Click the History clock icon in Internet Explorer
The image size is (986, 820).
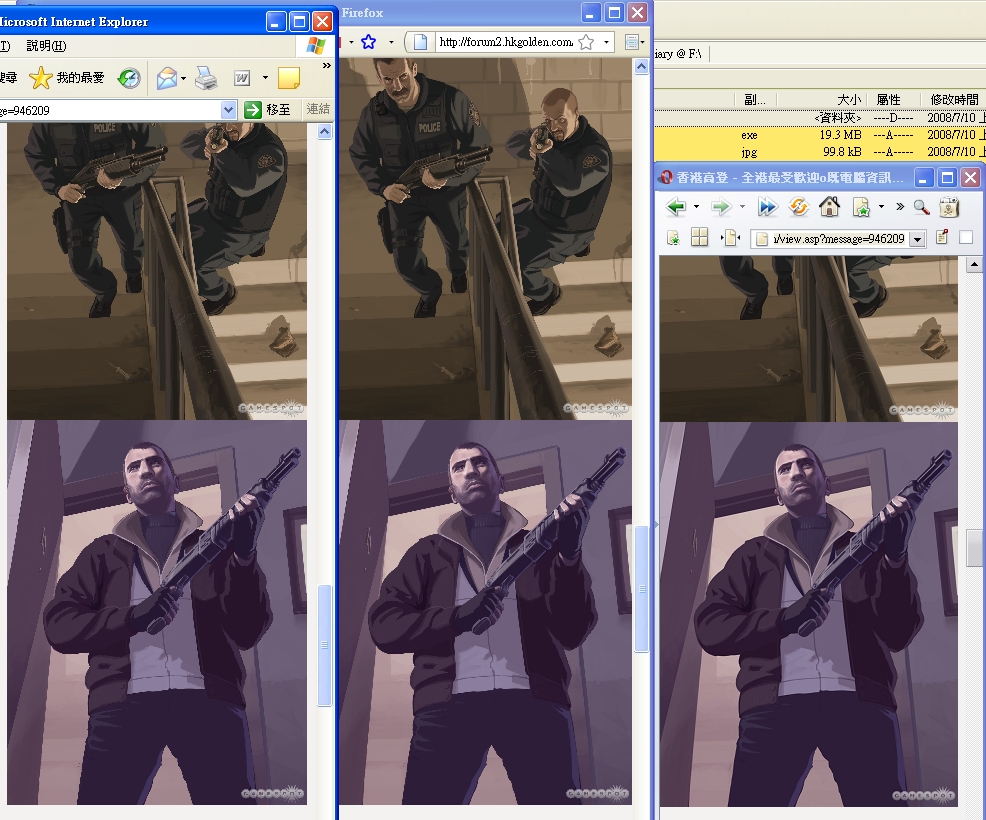point(129,78)
